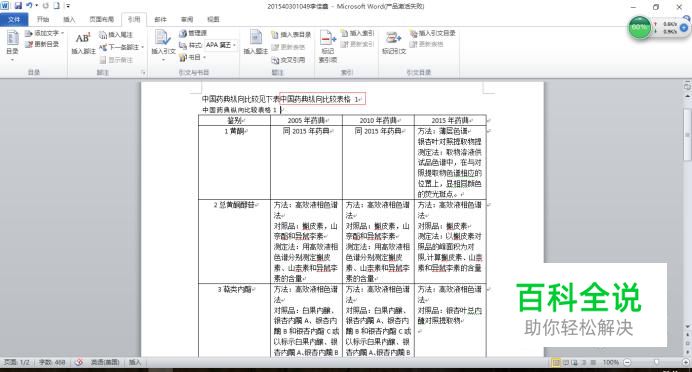Click the language 英语(美国) status indicator
692x372 pixels.
point(105,362)
